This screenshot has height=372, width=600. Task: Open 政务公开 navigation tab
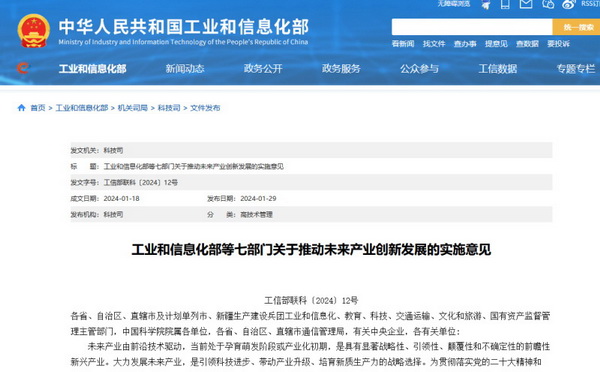click(263, 69)
